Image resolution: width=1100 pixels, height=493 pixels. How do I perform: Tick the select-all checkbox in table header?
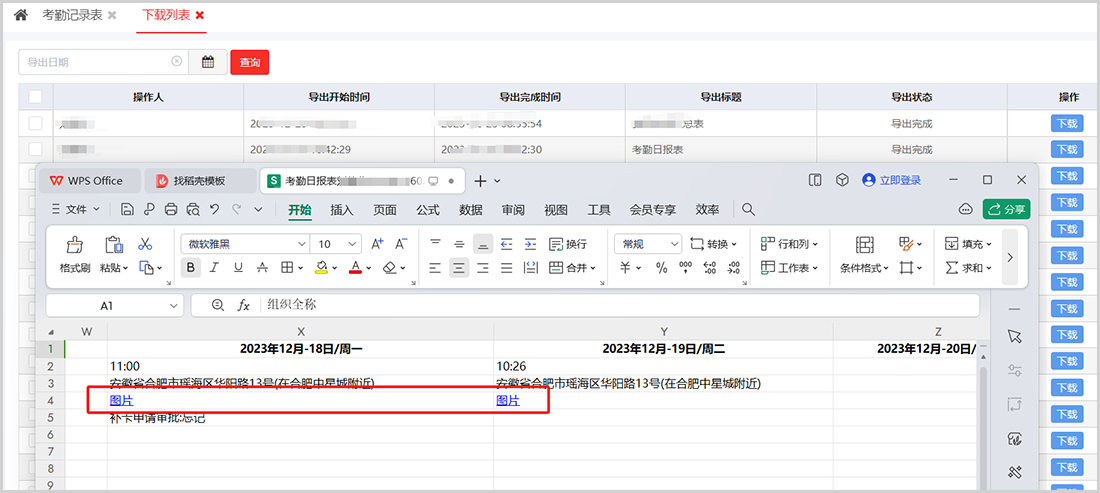point(35,97)
